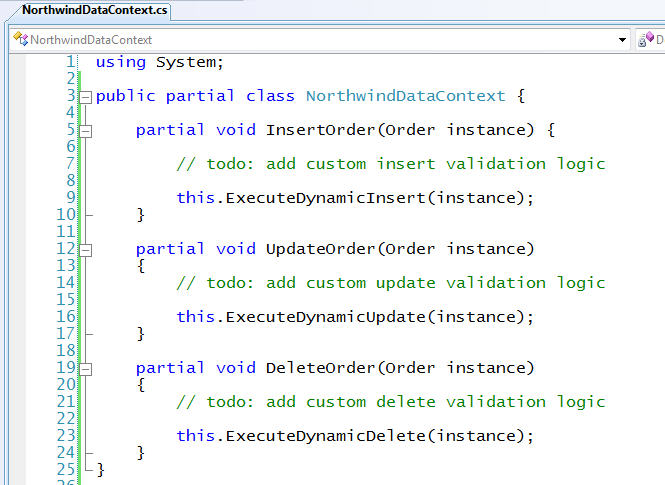Click line number 1 in the margin
The height and width of the screenshot is (485, 665).
point(70,62)
